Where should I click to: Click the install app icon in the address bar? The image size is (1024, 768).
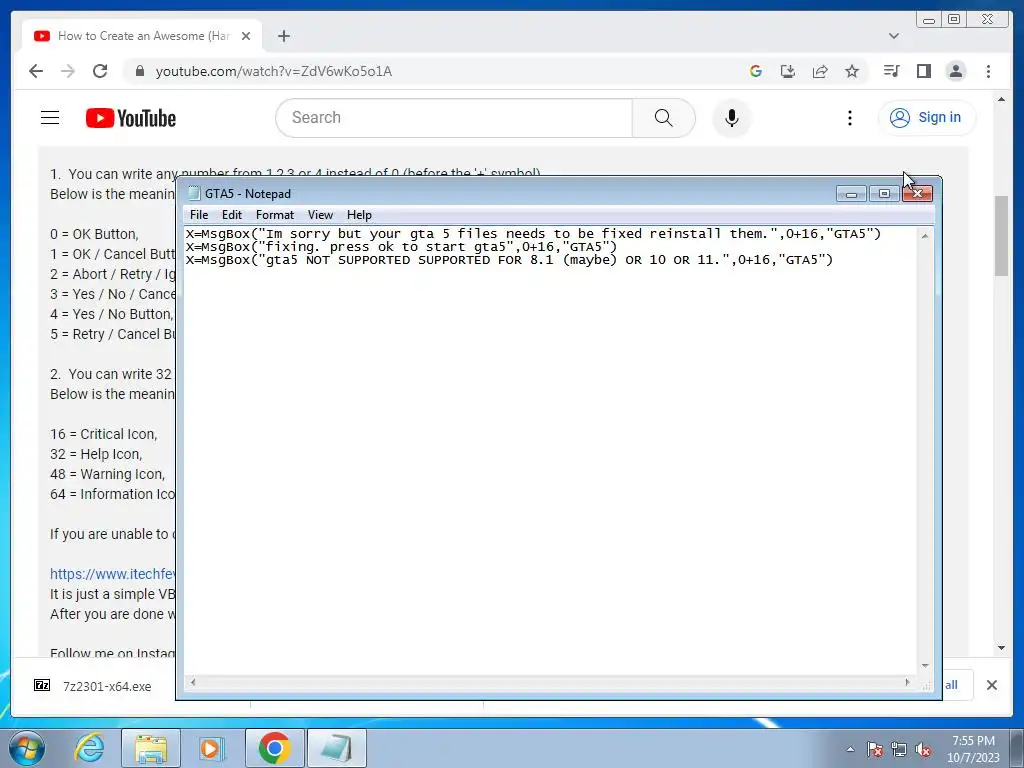788,71
